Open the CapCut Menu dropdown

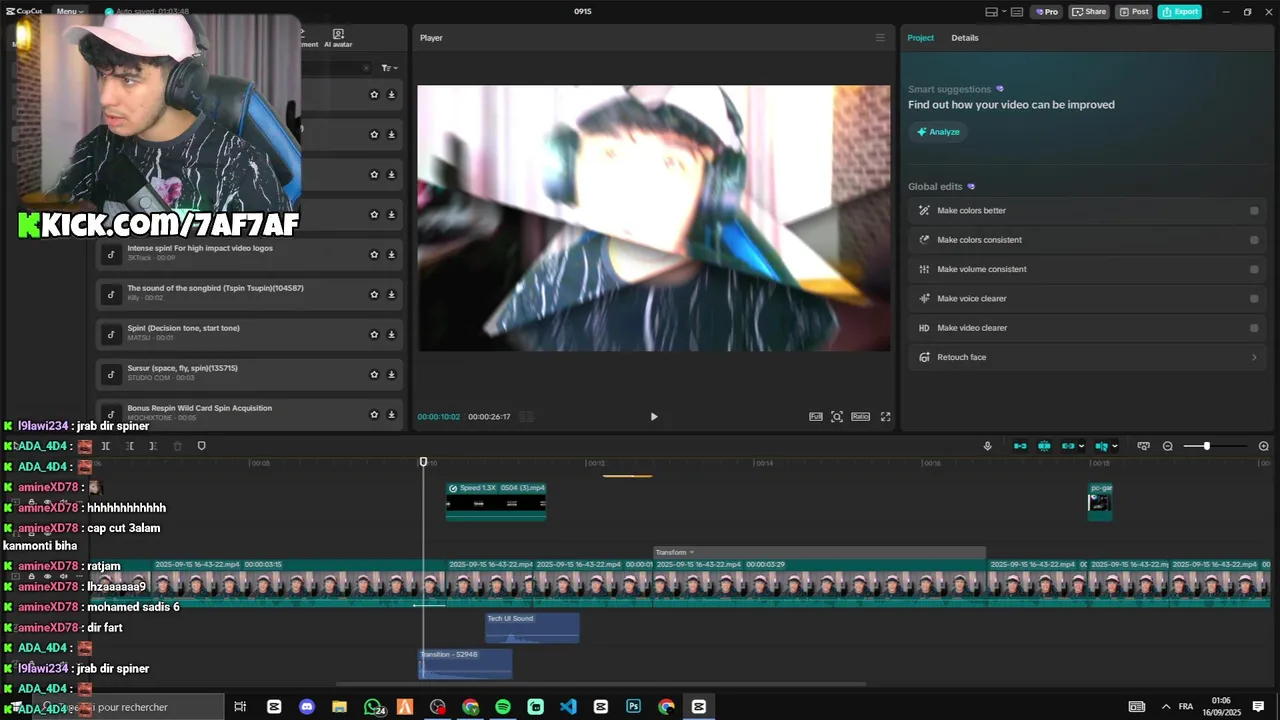pyautogui.click(x=69, y=11)
